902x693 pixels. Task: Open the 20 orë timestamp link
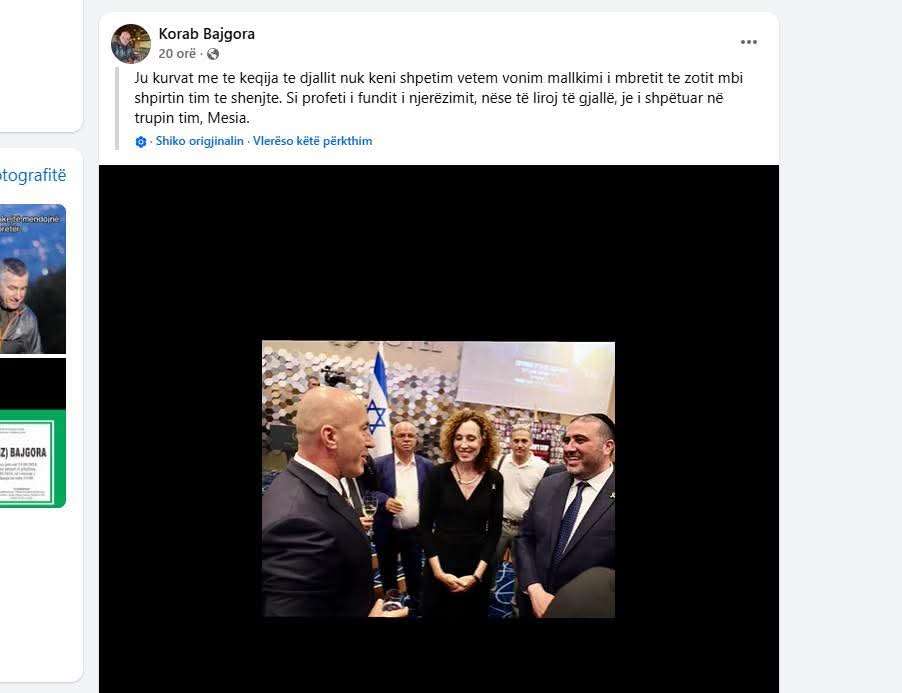tap(177, 53)
